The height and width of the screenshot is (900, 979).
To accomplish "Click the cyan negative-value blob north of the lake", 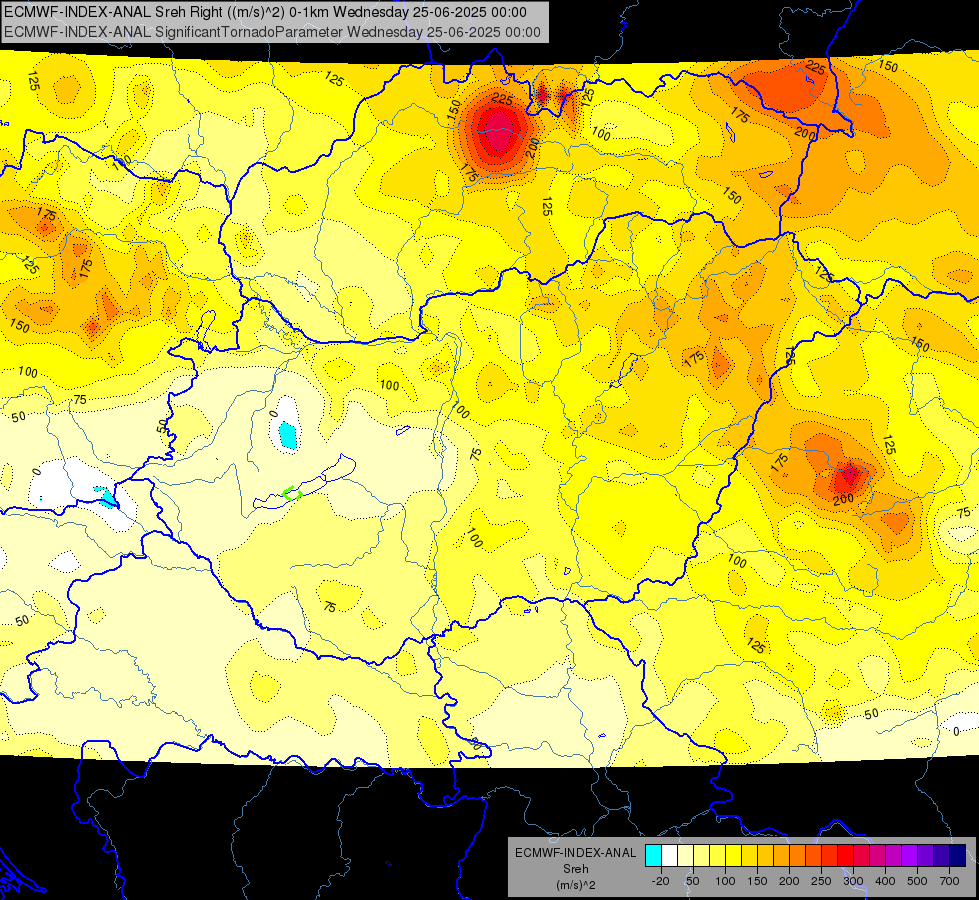I will [288, 435].
